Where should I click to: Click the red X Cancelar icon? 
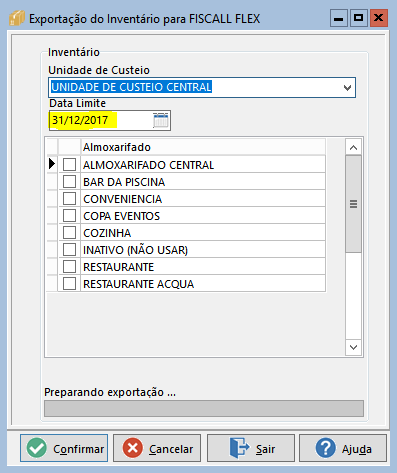[133, 448]
